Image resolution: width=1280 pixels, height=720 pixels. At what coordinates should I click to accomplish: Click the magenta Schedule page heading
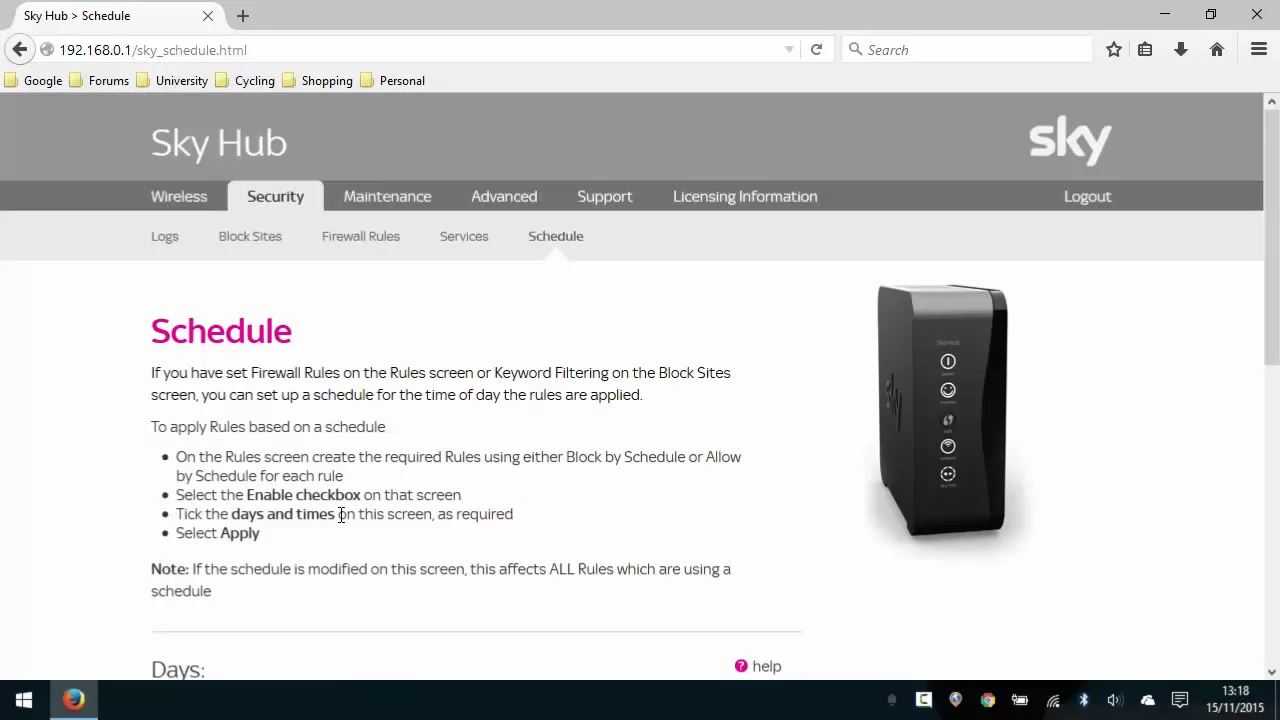point(221,331)
